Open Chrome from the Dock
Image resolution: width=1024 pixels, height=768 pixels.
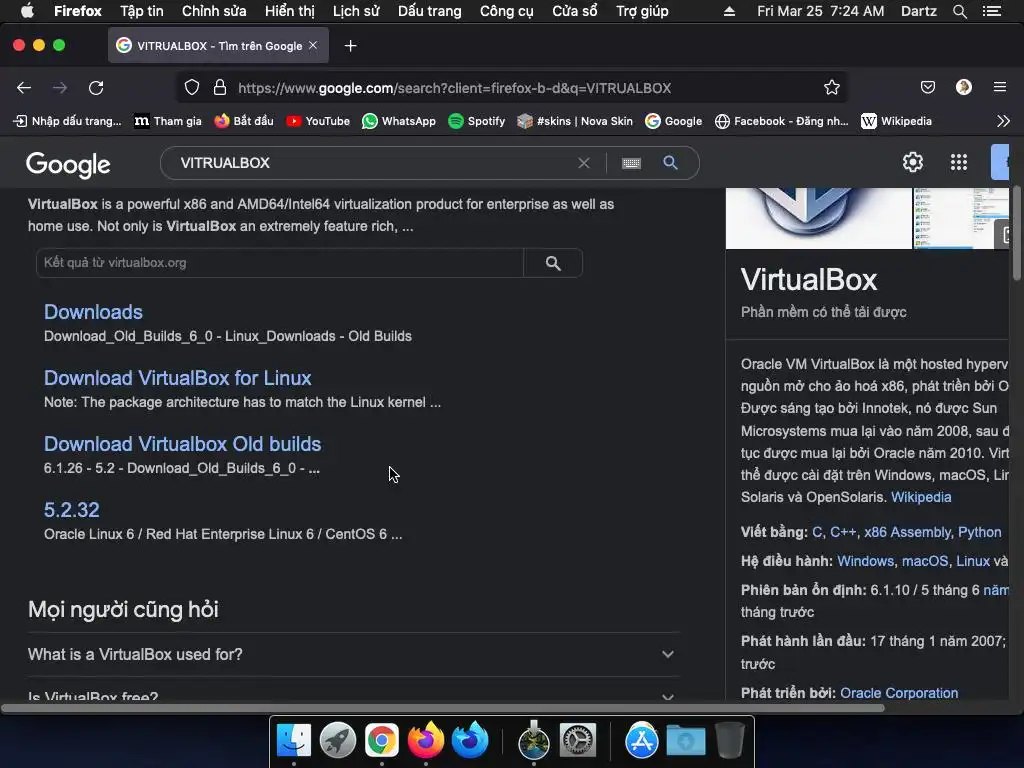381,741
